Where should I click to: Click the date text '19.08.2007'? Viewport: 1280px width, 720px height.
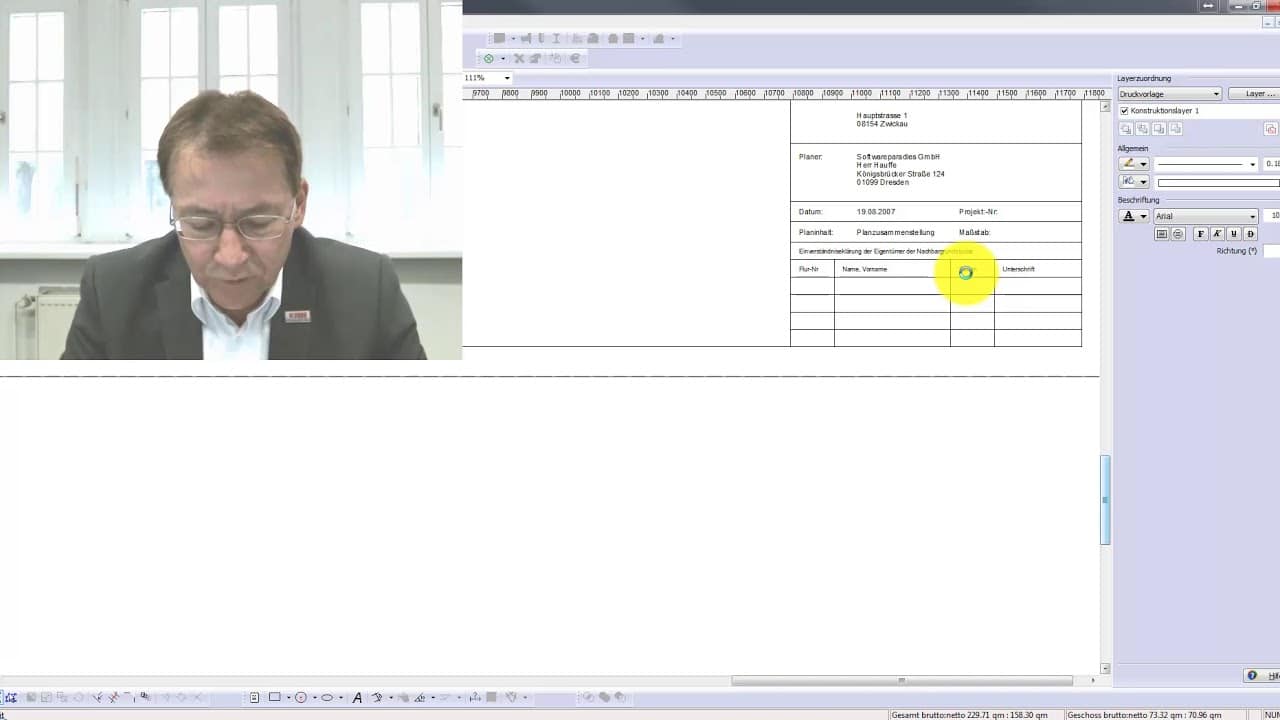(875, 212)
